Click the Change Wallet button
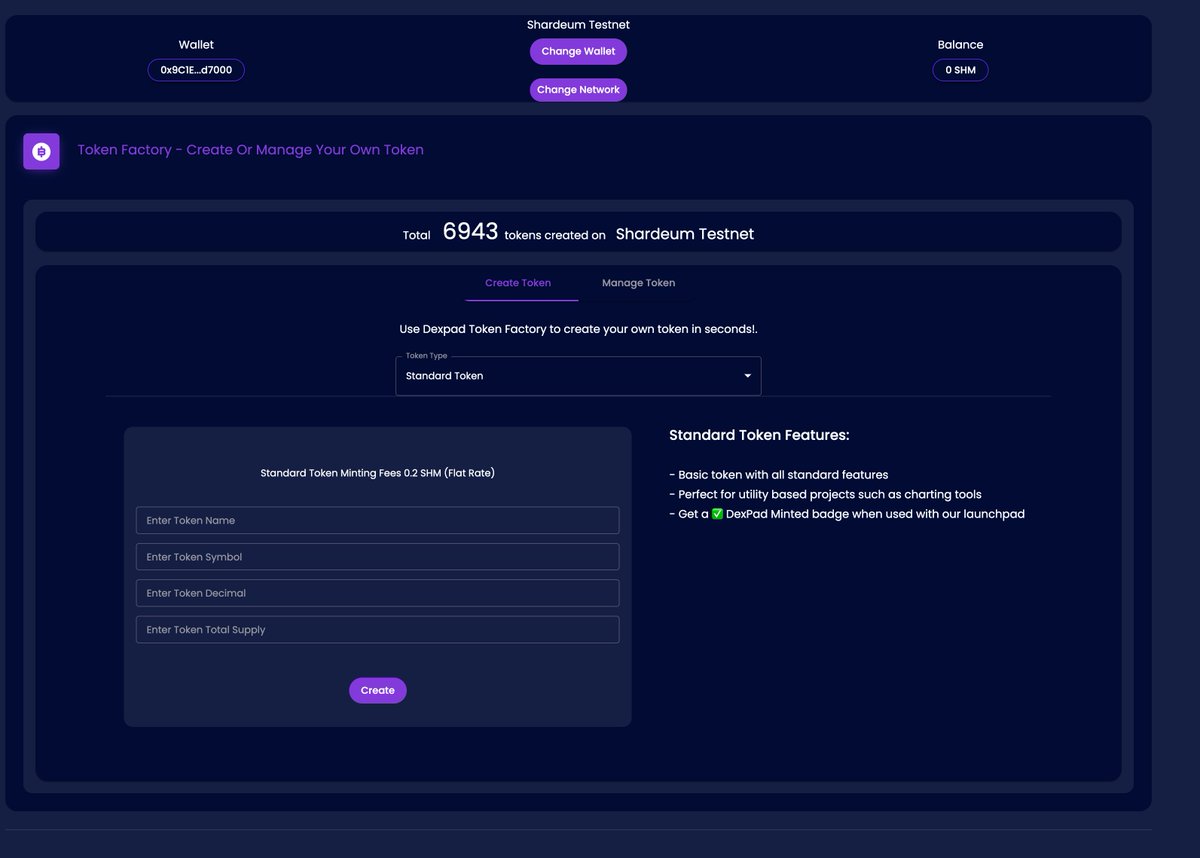 click(x=578, y=51)
